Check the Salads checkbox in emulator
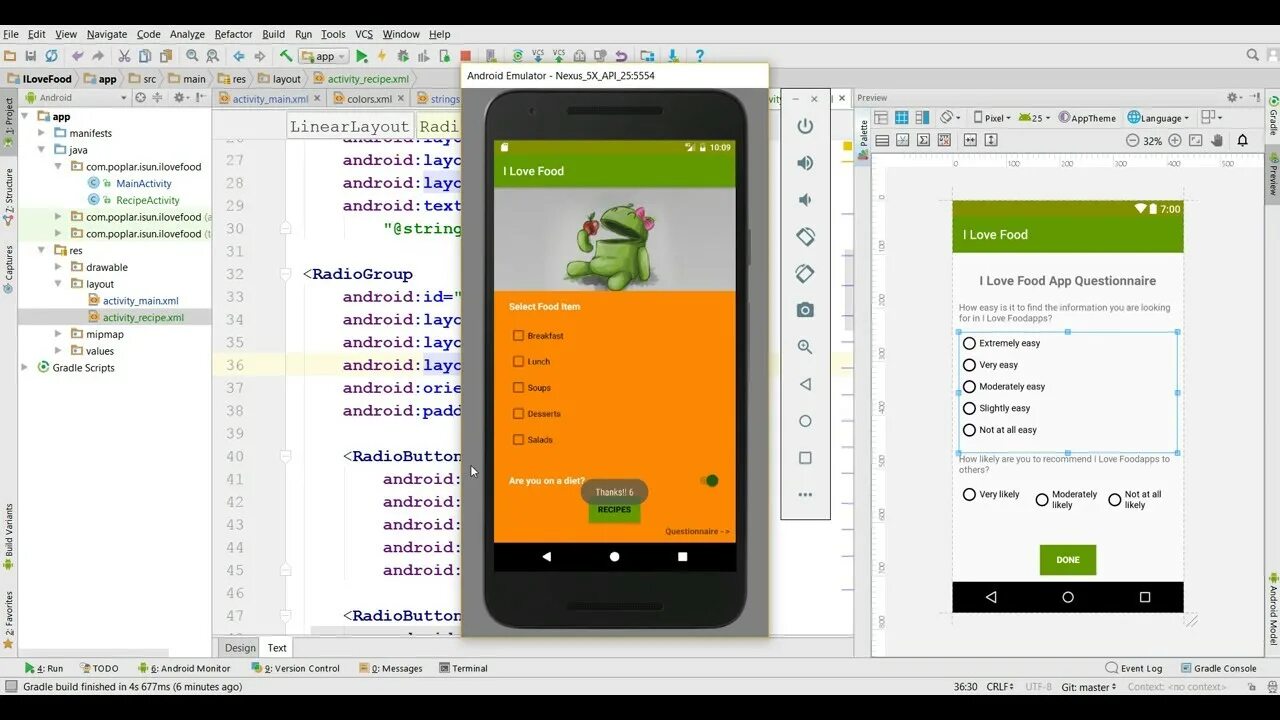The height and width of the screenshot is (720, 1280). pyautogui.click(x=518, y=440)
